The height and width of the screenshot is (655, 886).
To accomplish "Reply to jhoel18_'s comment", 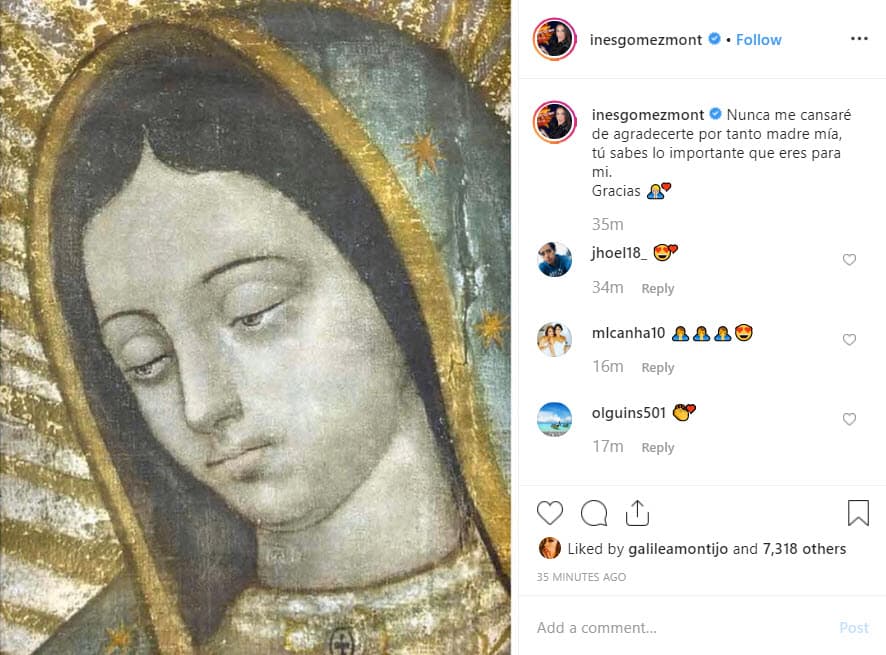I will coord(658,288).
